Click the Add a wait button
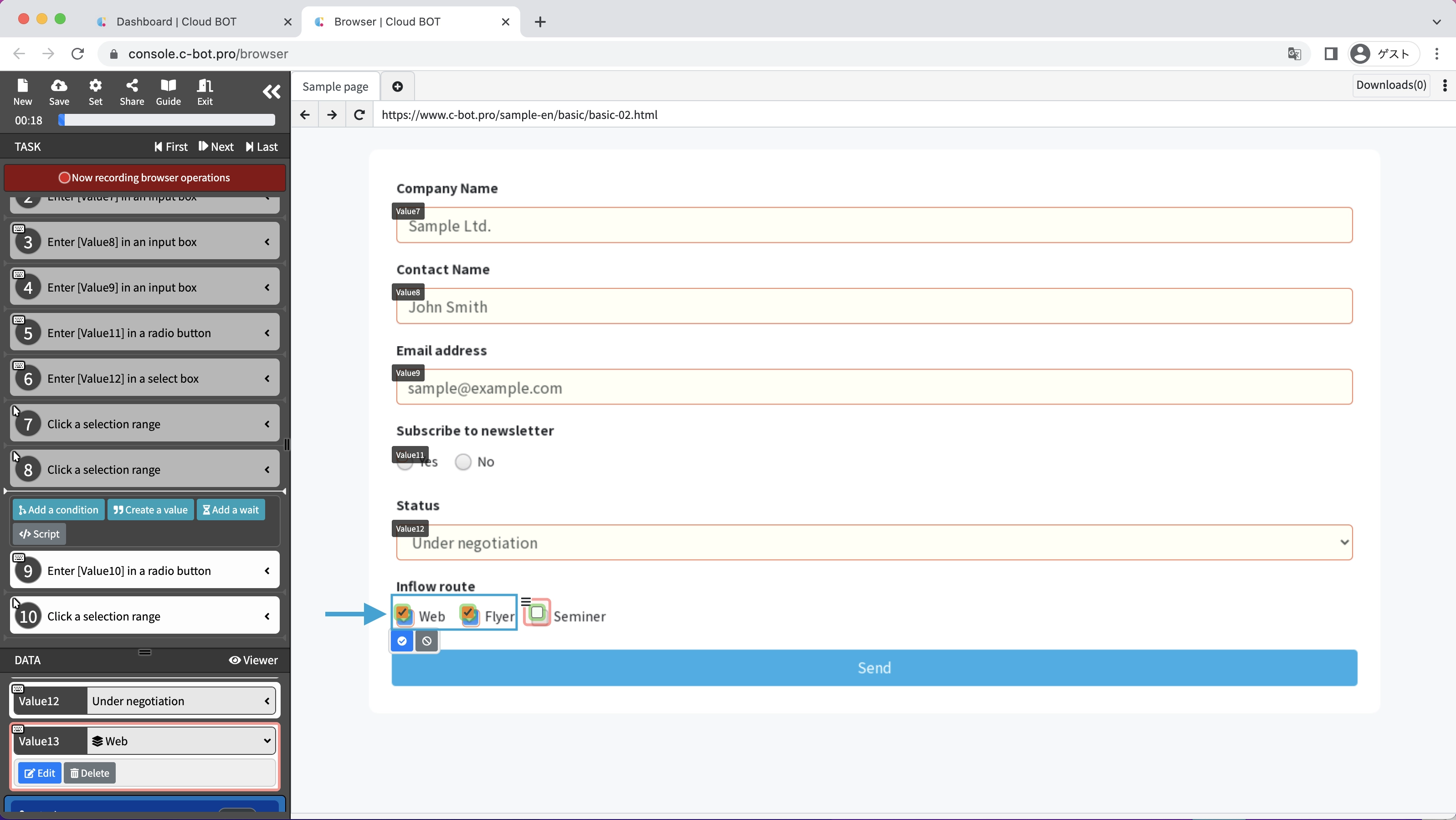The height and width of the screenshot is (820, 1456). [231, 510]
